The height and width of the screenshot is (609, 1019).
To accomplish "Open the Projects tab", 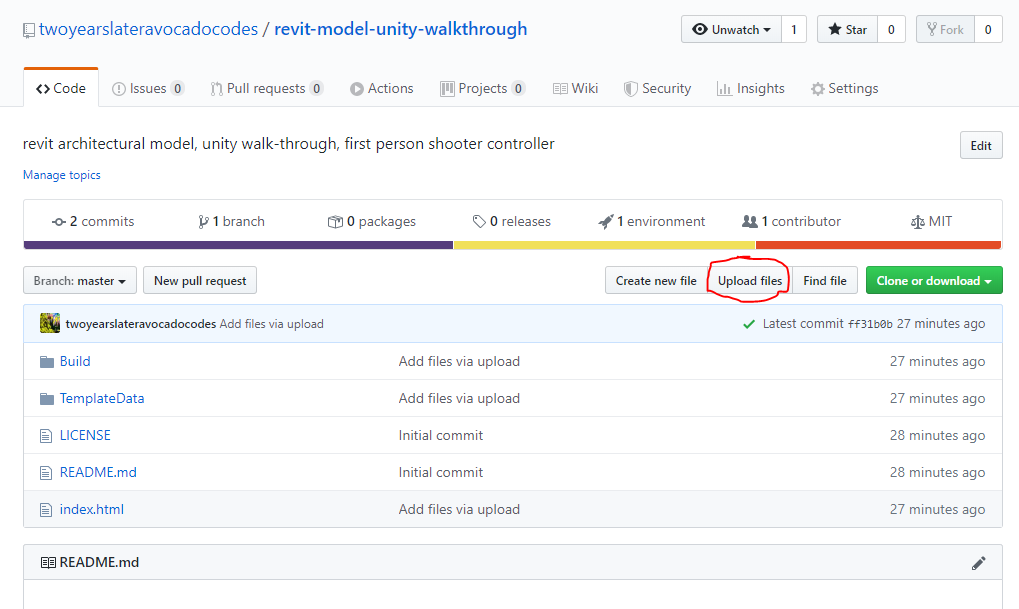I will click(483, 88).
